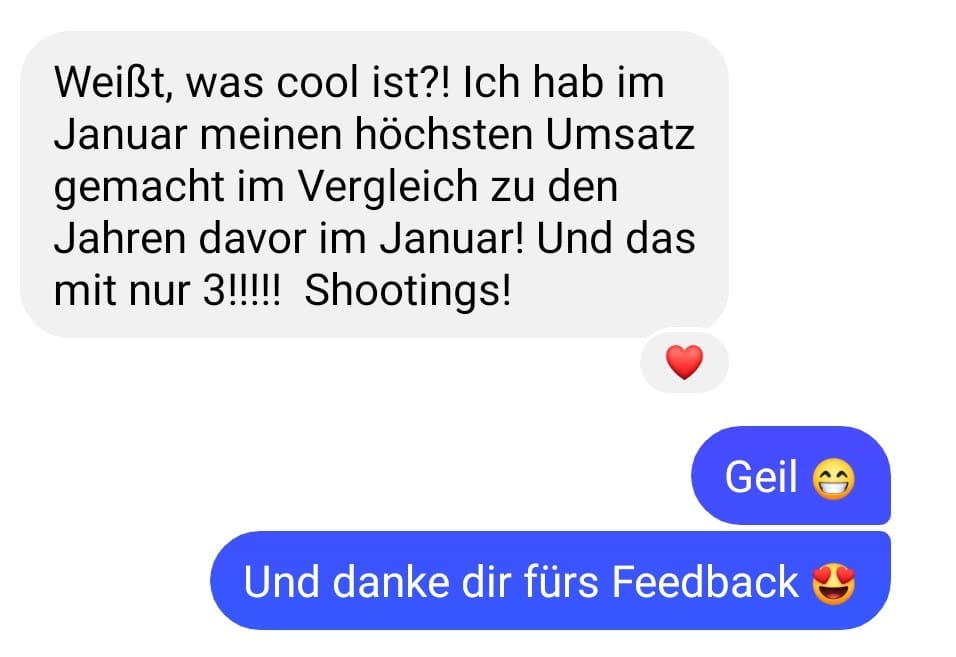Select the blue Geil message bubble

click(791, 475)
